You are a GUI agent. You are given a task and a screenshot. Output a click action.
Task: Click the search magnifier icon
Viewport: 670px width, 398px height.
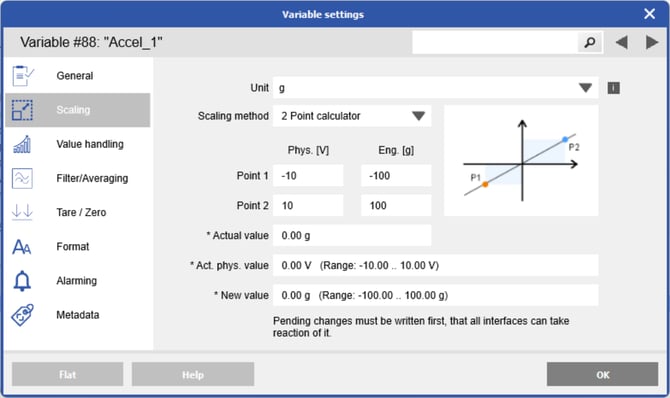coord(590,42)
